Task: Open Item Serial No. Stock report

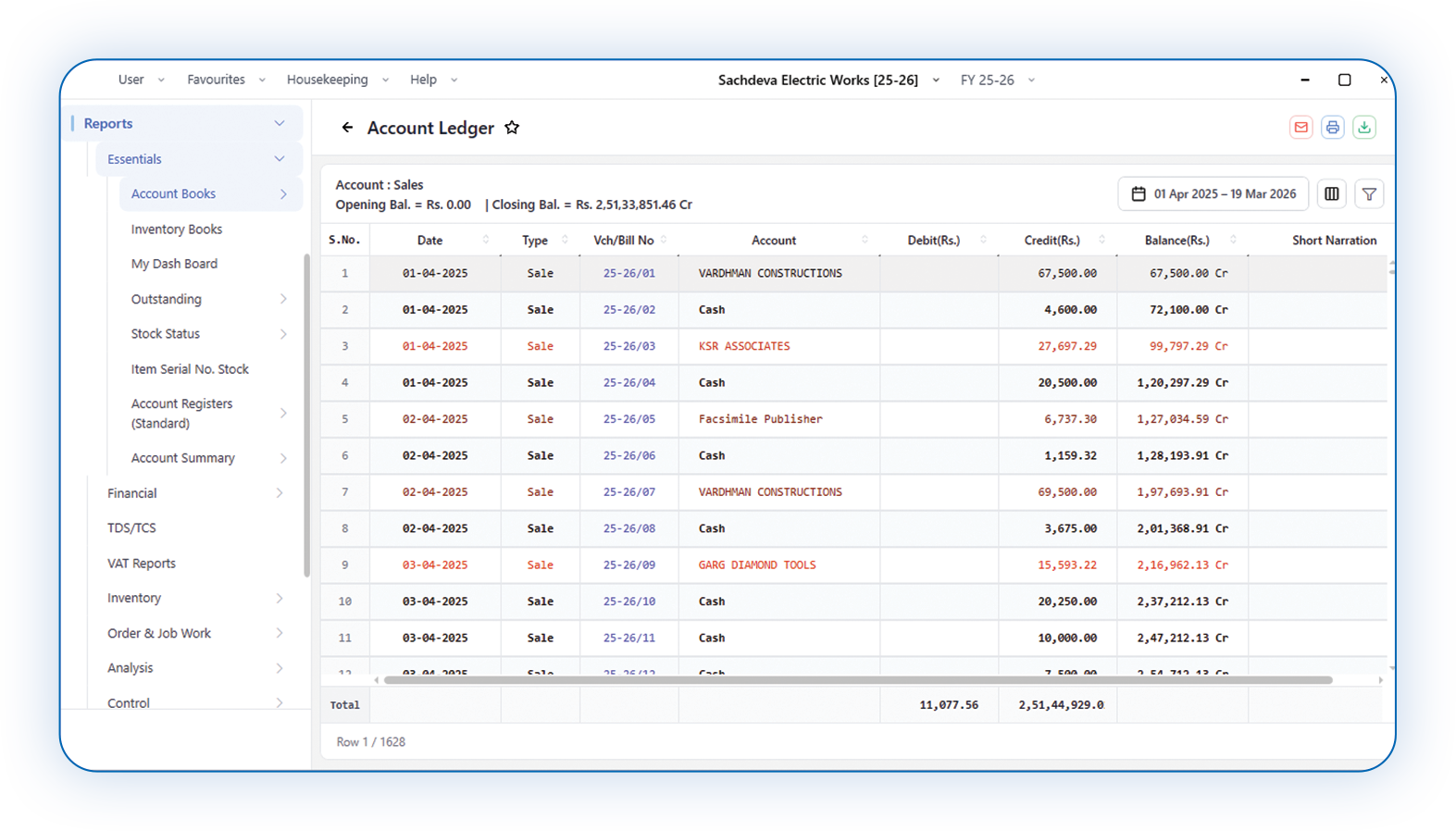Action: 190,369
